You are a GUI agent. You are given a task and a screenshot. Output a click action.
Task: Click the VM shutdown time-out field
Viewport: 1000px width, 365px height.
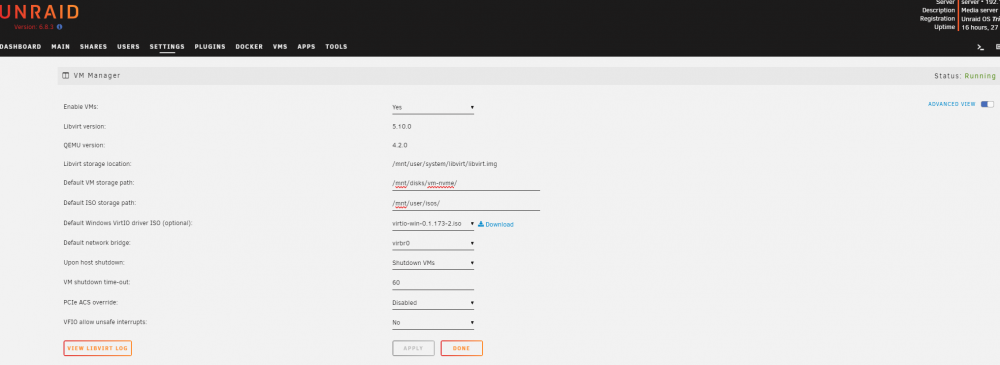[x=433, y=283]
